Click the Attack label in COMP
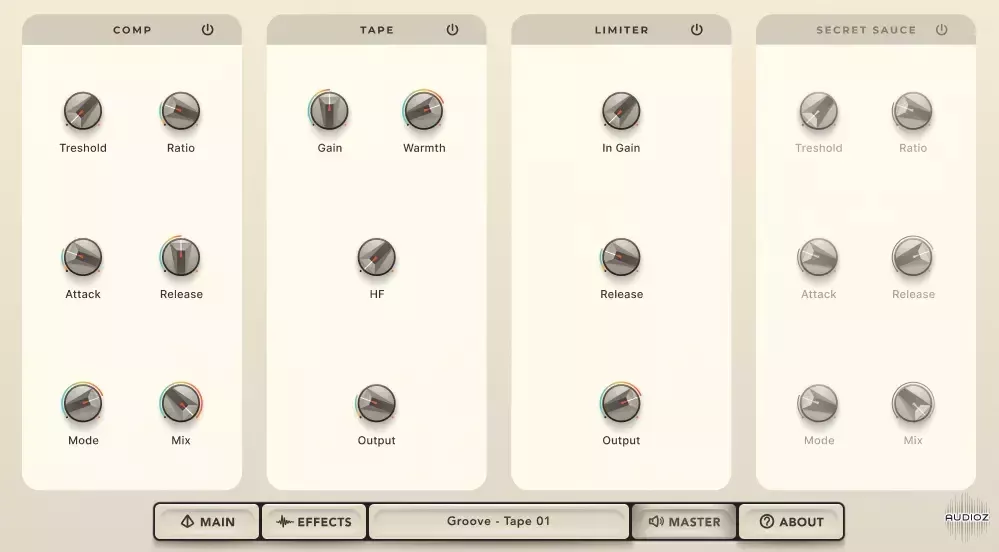Viewport: 999px width, 552px height. [83, 294]
